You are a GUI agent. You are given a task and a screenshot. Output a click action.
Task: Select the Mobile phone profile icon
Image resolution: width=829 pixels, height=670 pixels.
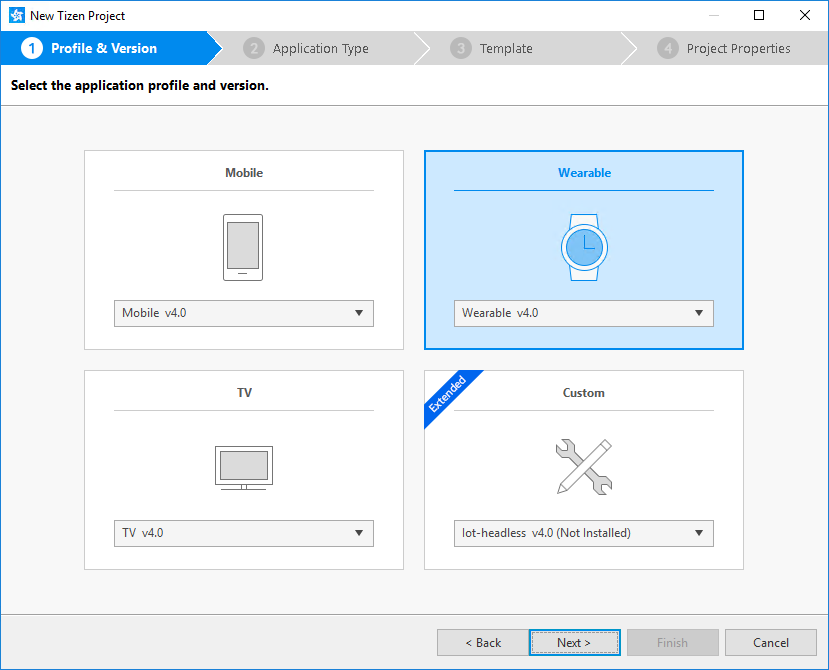[243, 247]
